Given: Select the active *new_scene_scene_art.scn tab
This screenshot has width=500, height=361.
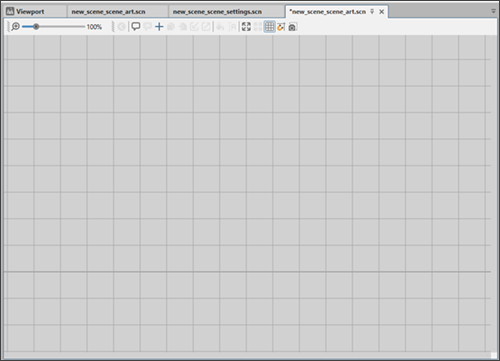Looking at the screenshot, I should pyautogui.click(x=328, y=12).
